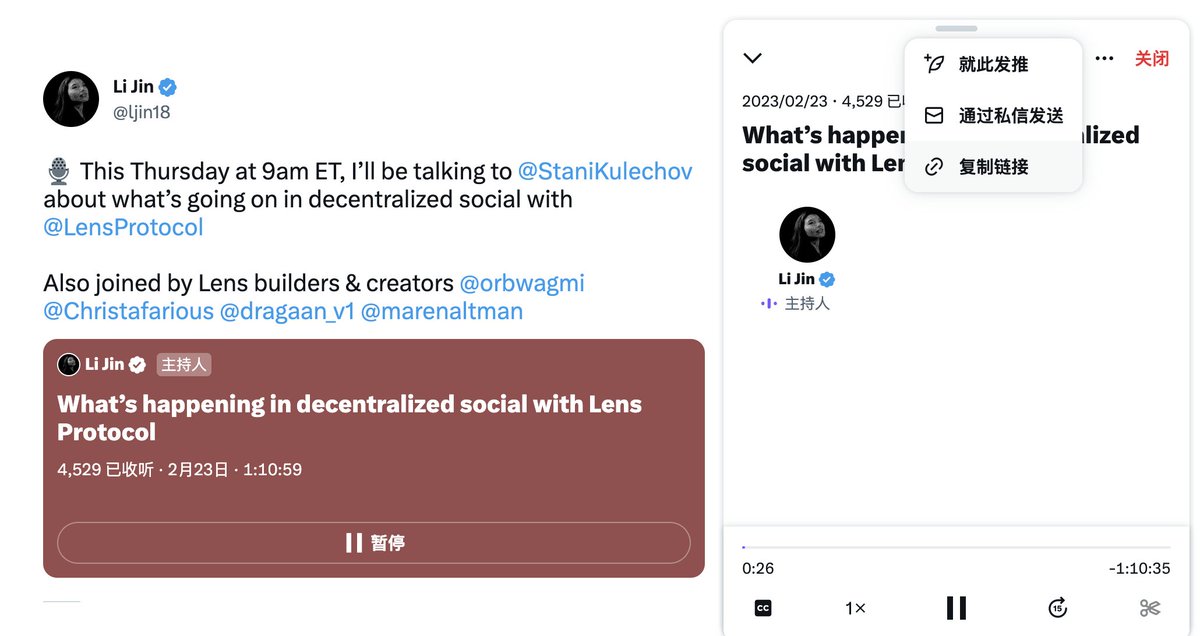Viewport: 1200px width, 636px height.
Task: Seek on the audio progress bar
Action: tap(956, 547)
